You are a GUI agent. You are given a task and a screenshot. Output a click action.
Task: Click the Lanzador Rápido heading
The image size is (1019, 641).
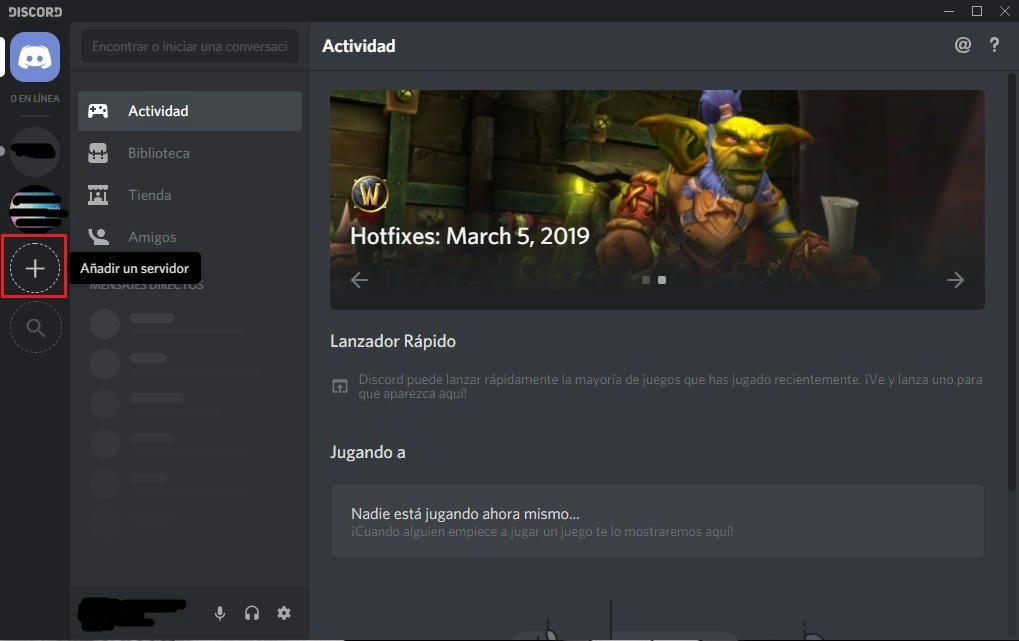(x=393, y=341)
